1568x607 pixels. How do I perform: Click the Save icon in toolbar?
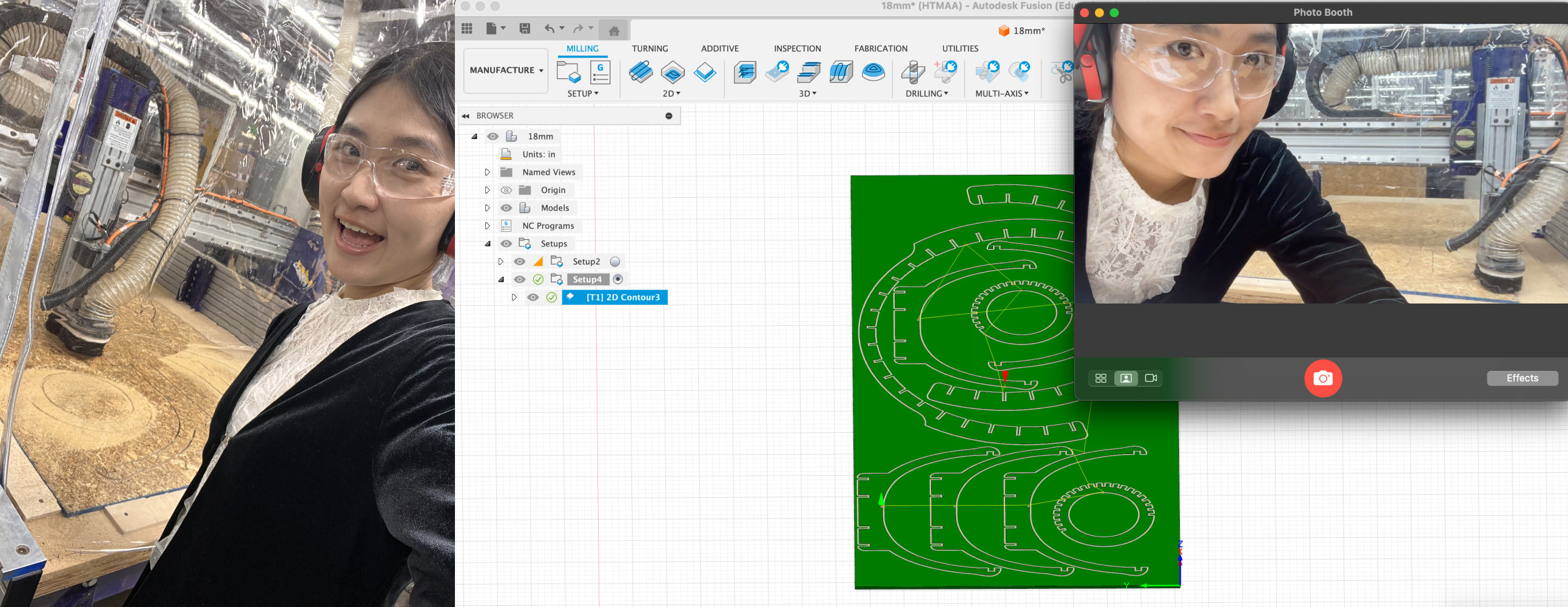[x=524, y=29]
